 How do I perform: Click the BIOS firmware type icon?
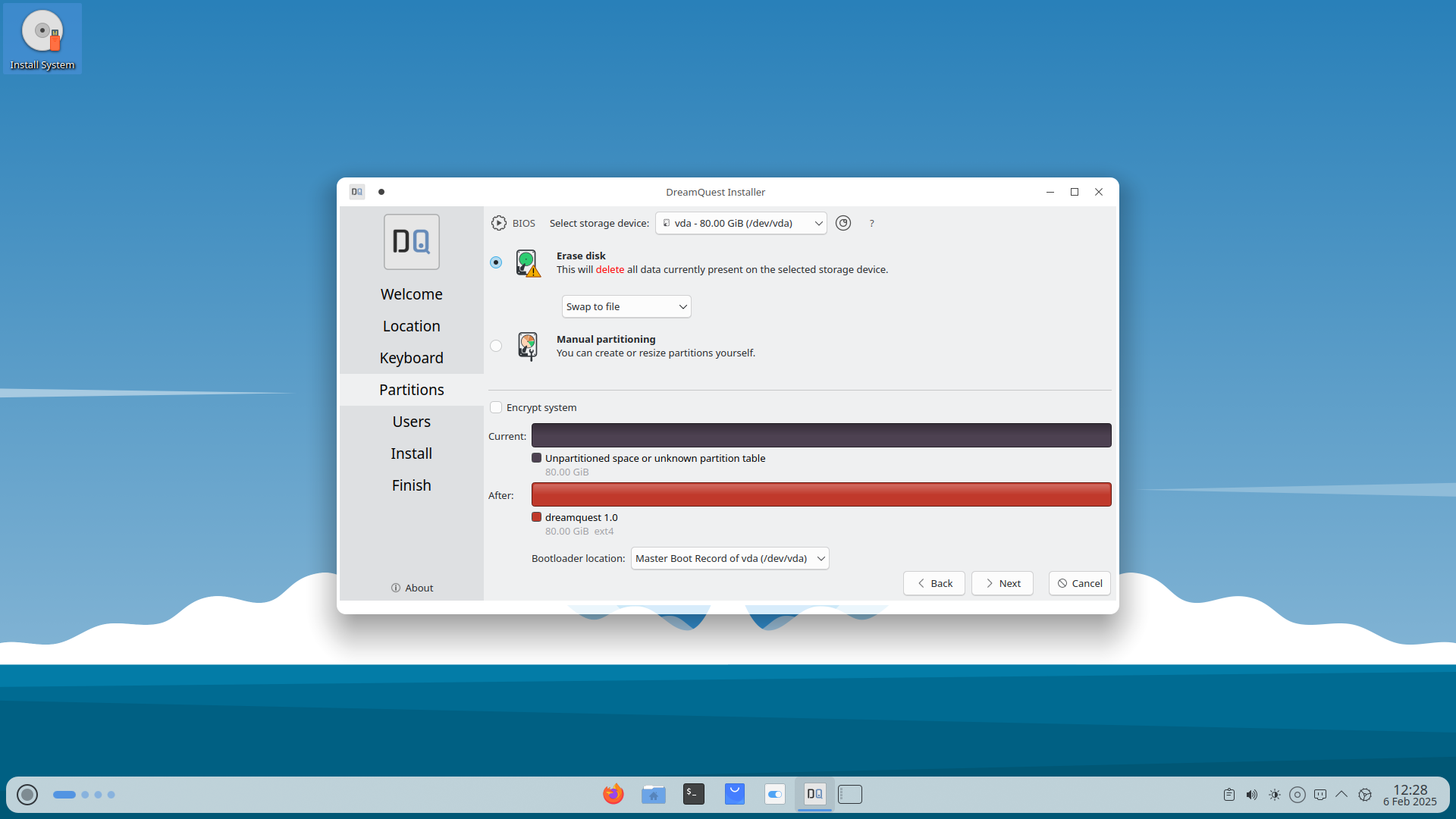[498, 223]
